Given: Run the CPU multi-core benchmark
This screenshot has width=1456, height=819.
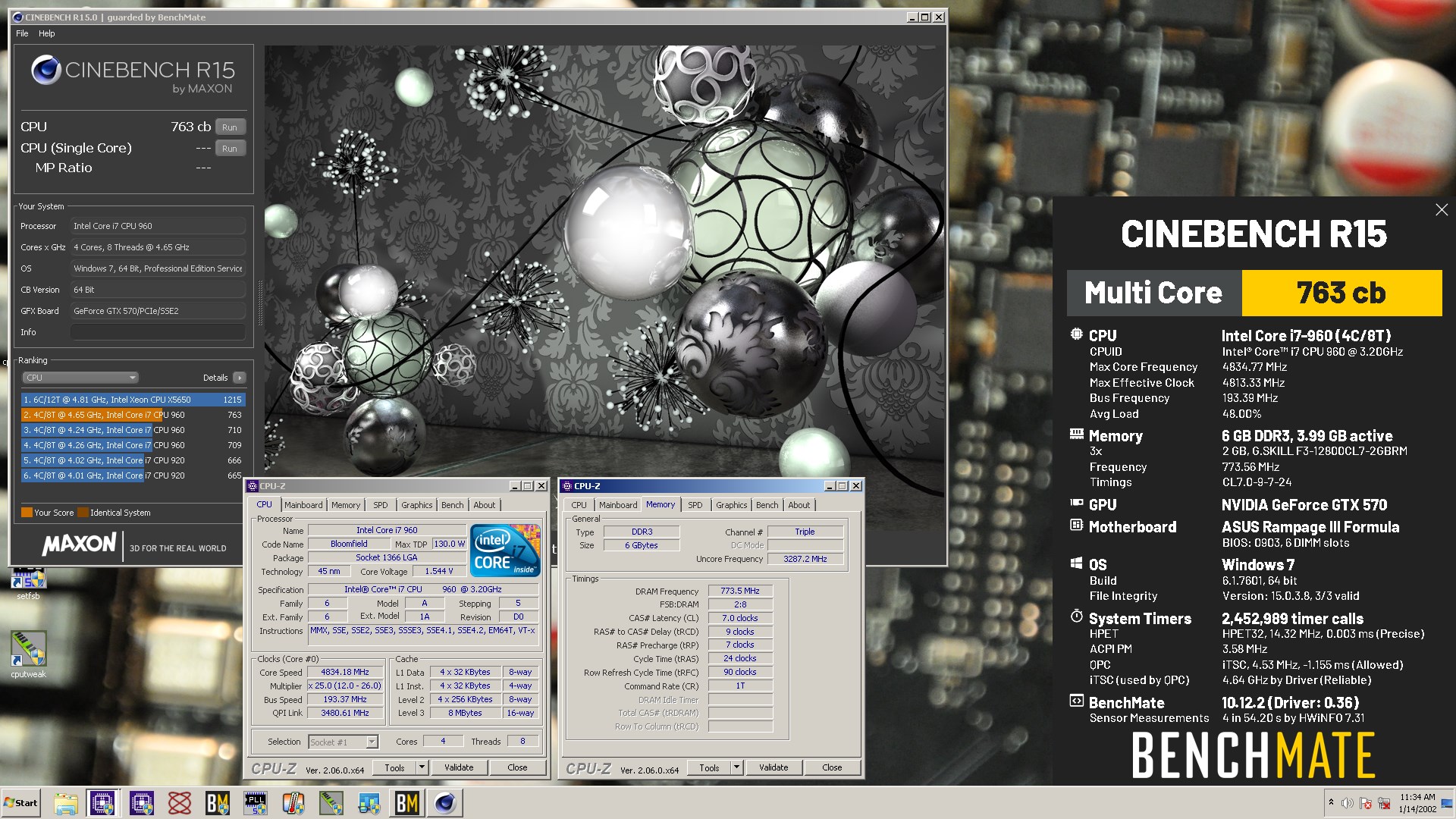Looking at the screenshot, I should pos(230,127).
